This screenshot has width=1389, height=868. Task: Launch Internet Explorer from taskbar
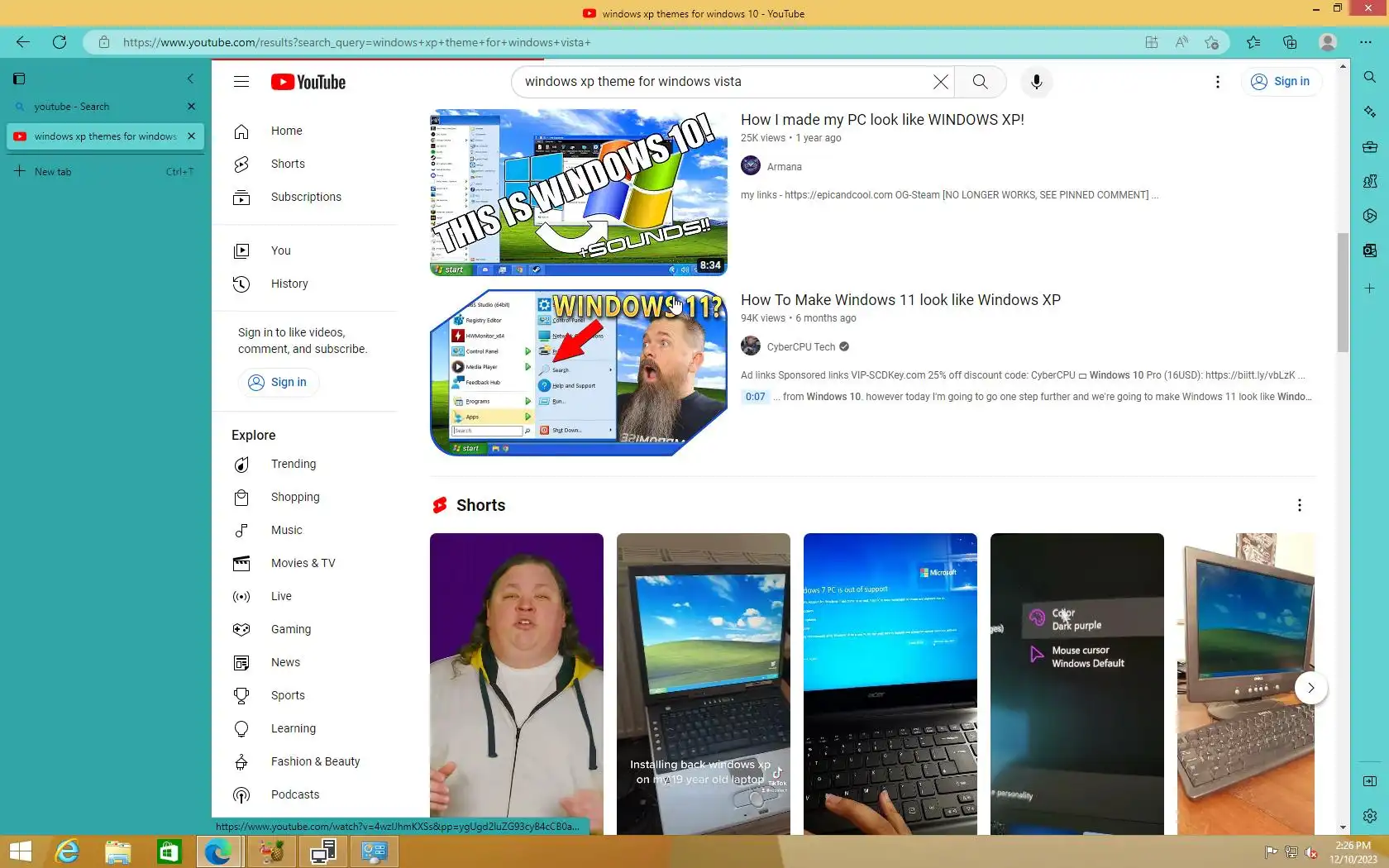[x=66, y=851]
